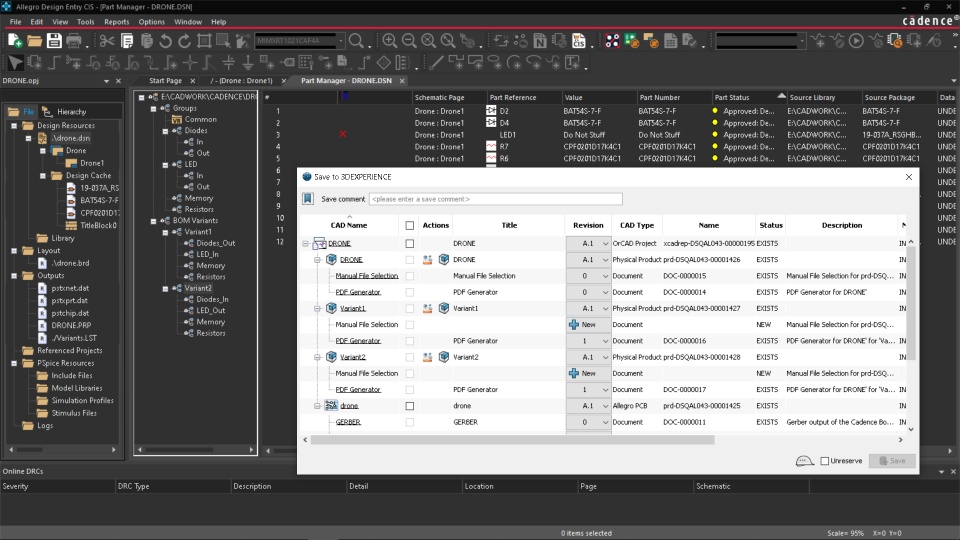The height and width of the screenshot is (540, 960).
Task: Switch to the / - (Drone : Drone1) tab
Action: point(241,81)
